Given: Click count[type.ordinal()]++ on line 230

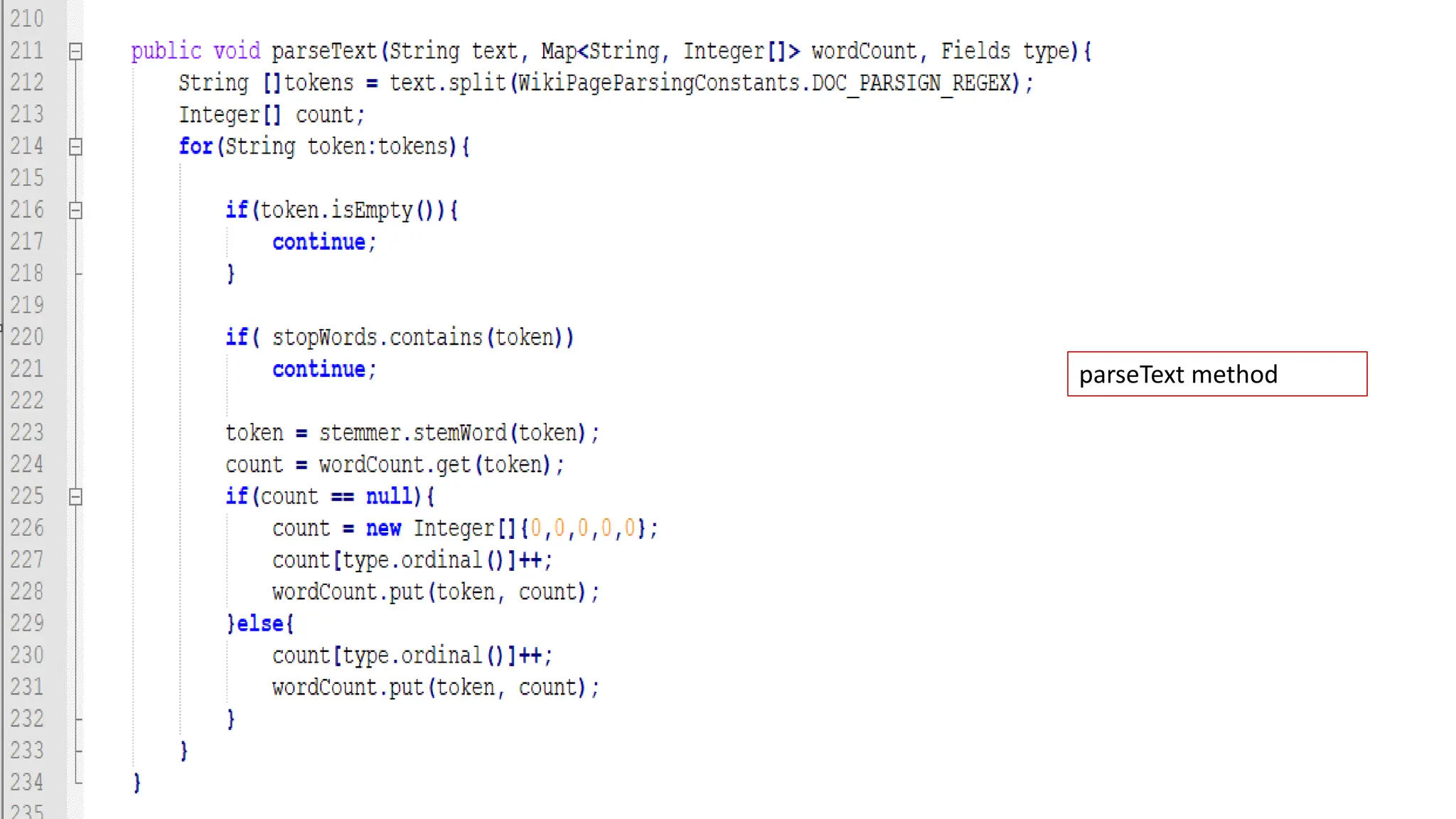Looking at the screenshot, I should (407, 655).
